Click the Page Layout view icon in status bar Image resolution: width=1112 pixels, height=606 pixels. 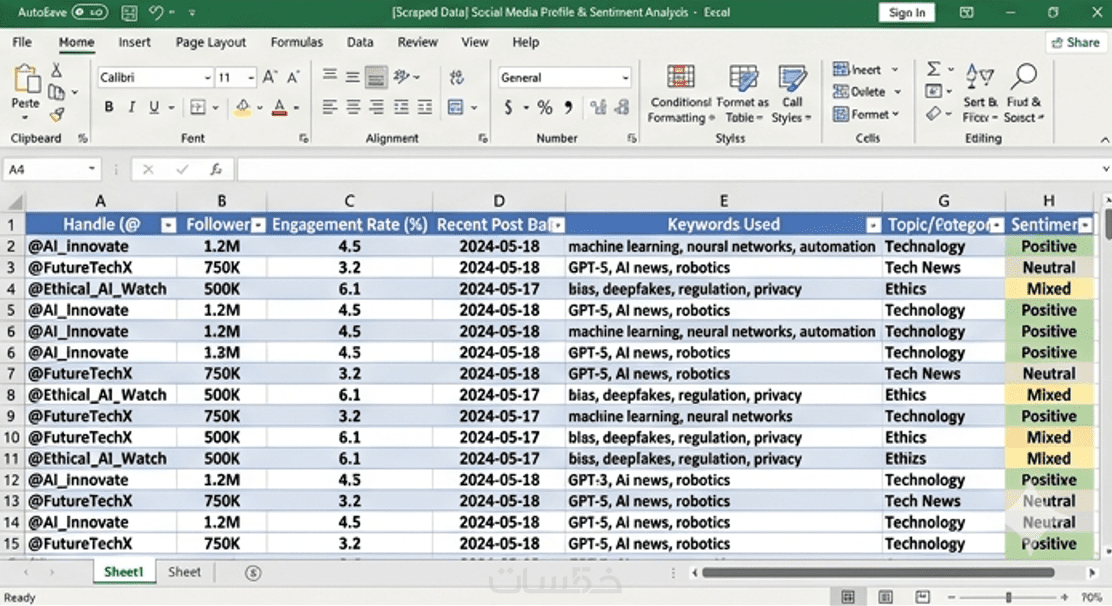885,597
